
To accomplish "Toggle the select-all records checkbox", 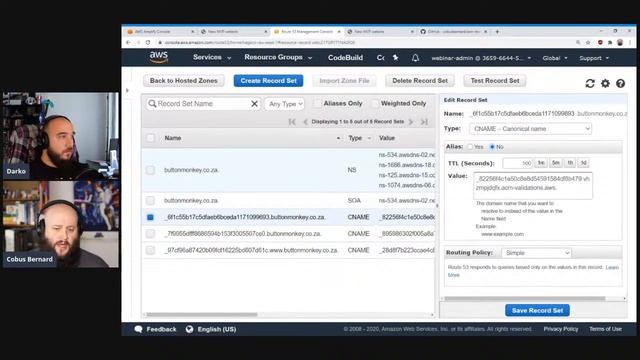I will coord(150,138).
